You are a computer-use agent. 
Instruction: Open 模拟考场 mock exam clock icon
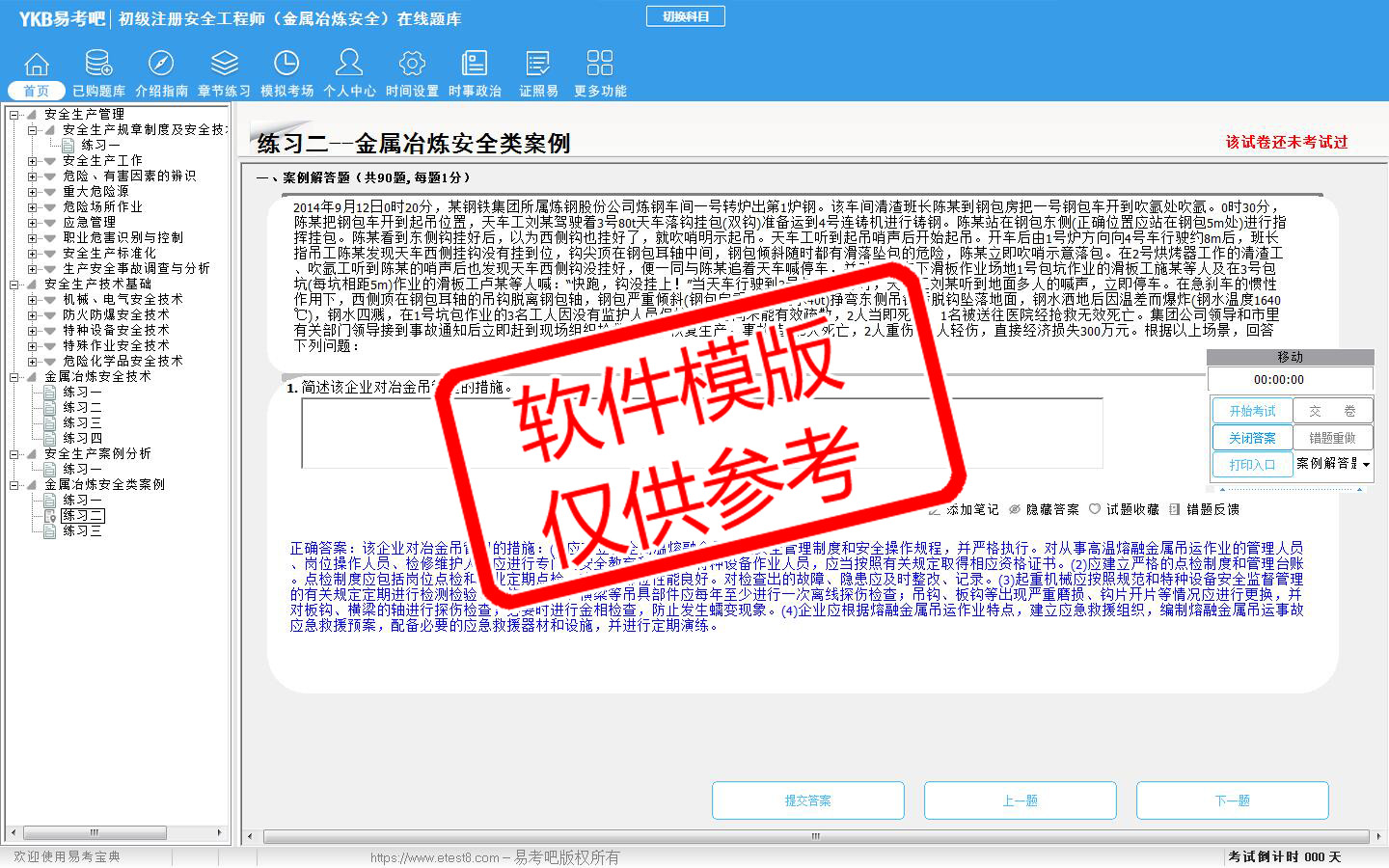click(x=286, y=65)
